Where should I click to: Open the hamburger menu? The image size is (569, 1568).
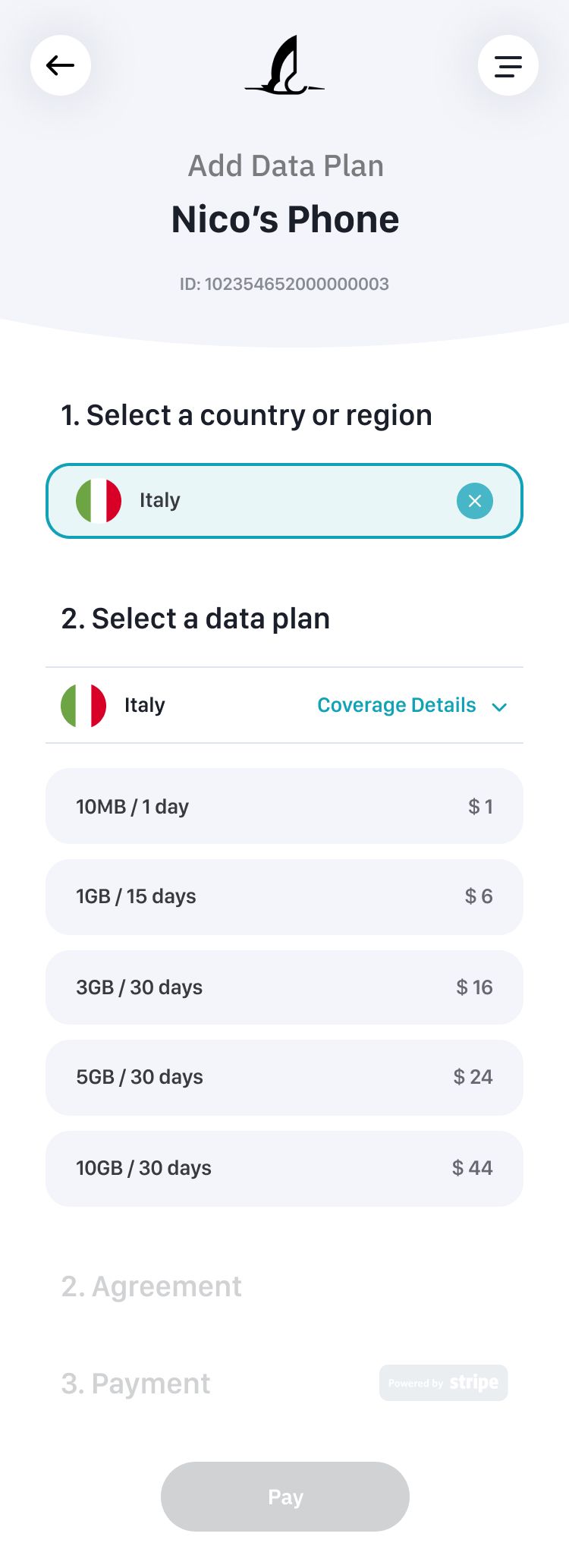pyautogui.click(x=508, y=65)
